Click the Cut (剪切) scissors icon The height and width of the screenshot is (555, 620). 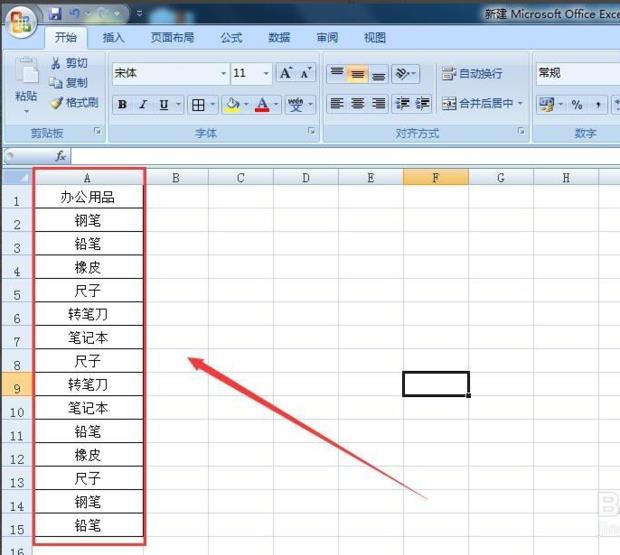(56, 63)
